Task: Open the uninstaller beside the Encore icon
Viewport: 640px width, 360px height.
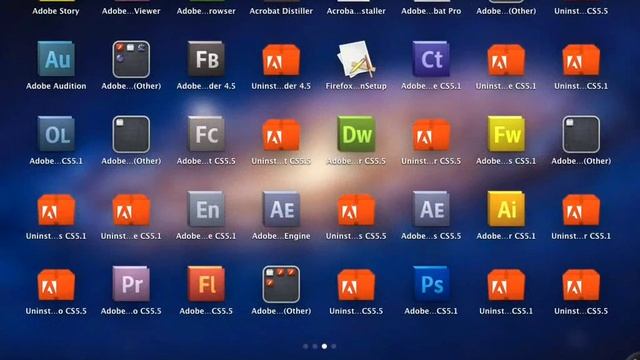Action: click(131, 210)
